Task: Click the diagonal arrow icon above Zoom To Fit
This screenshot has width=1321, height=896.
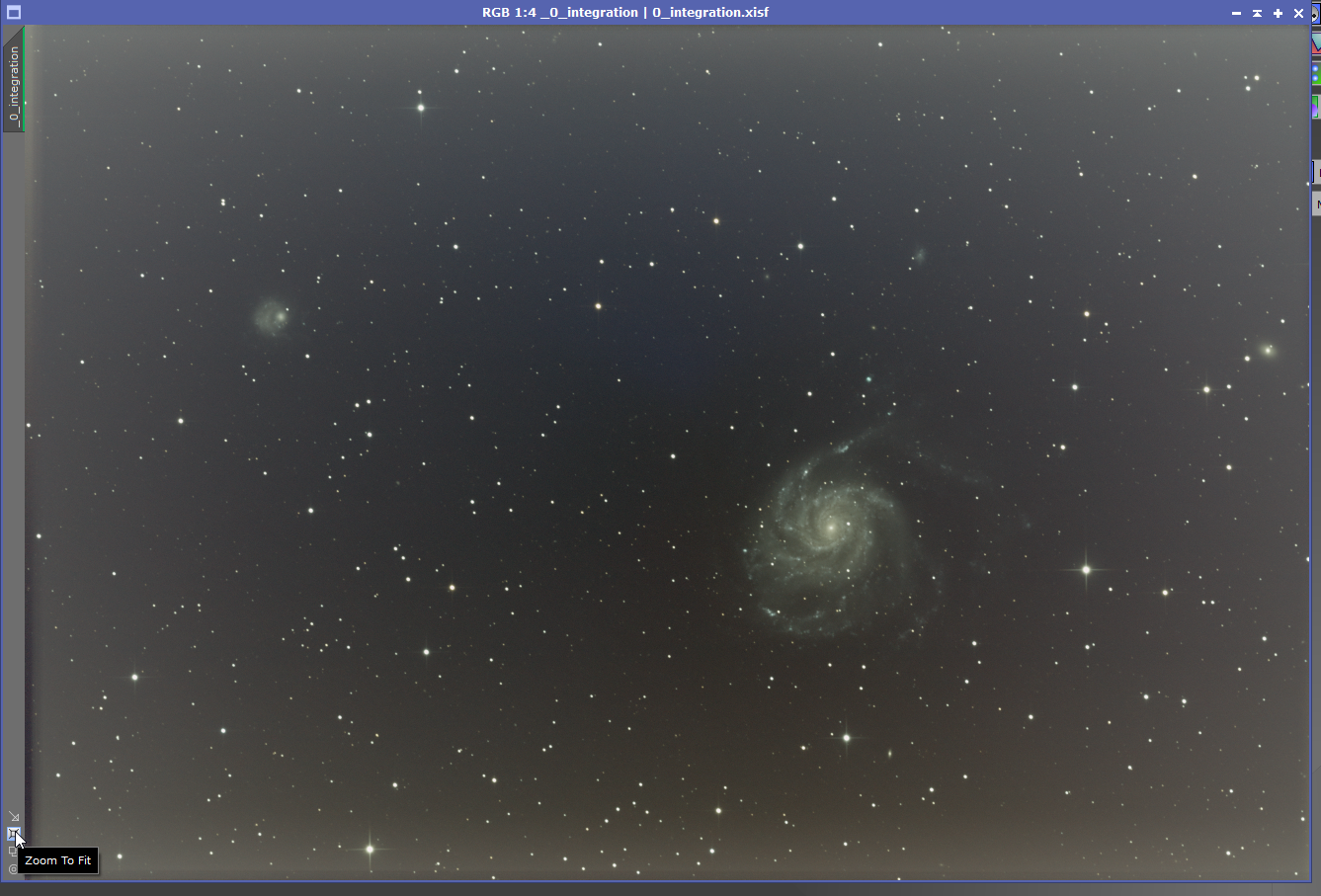Action: pos(13,817)
